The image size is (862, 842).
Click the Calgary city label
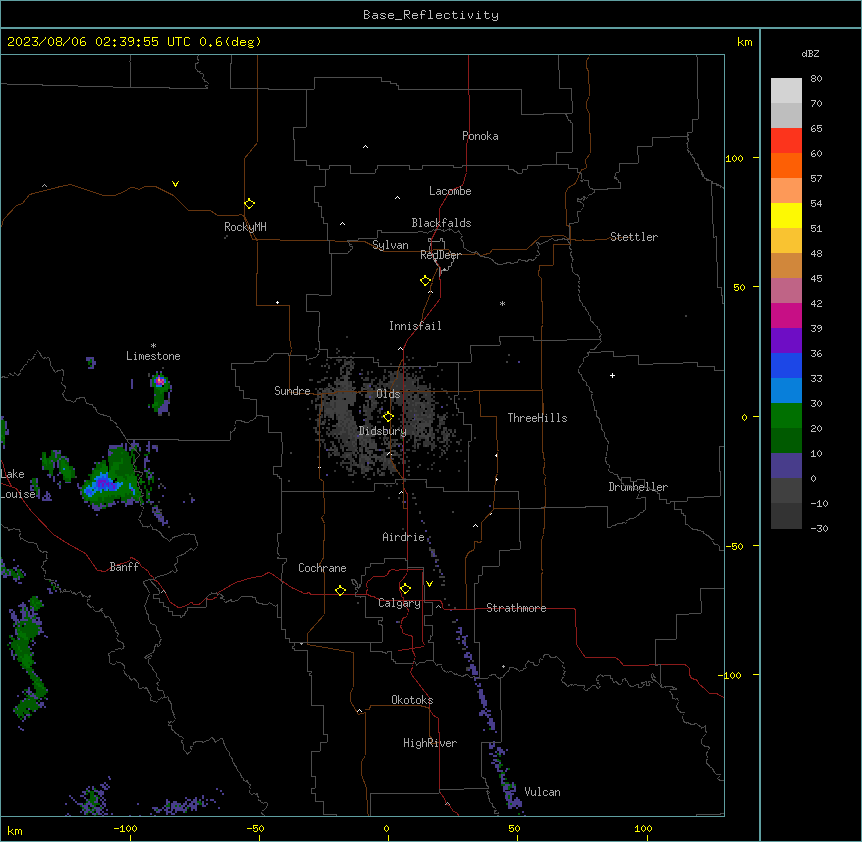coord(399,603)
